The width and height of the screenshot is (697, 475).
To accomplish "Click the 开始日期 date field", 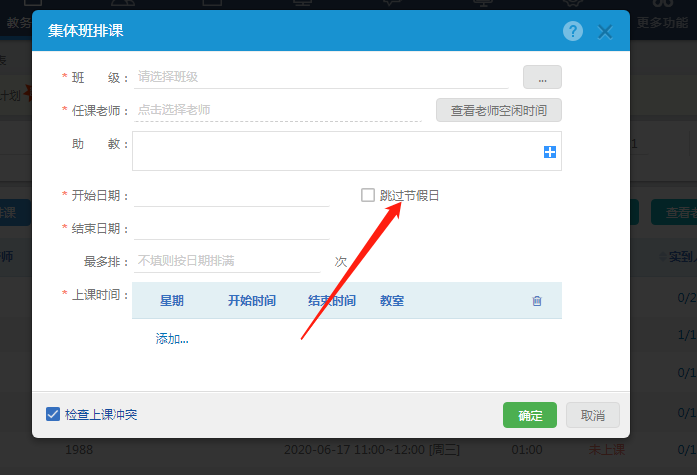I will click(232, 196).
